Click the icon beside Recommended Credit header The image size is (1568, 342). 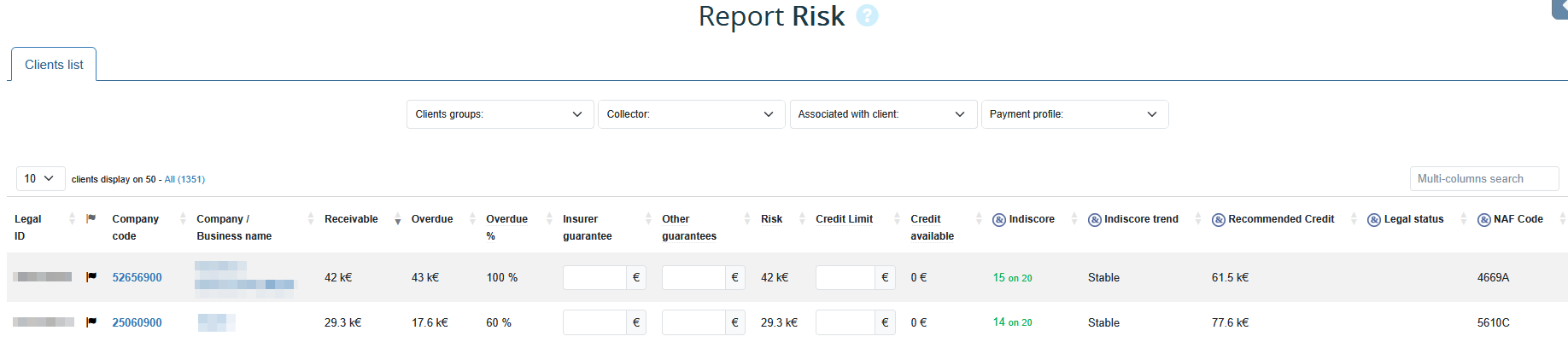tap(1218, 220)
